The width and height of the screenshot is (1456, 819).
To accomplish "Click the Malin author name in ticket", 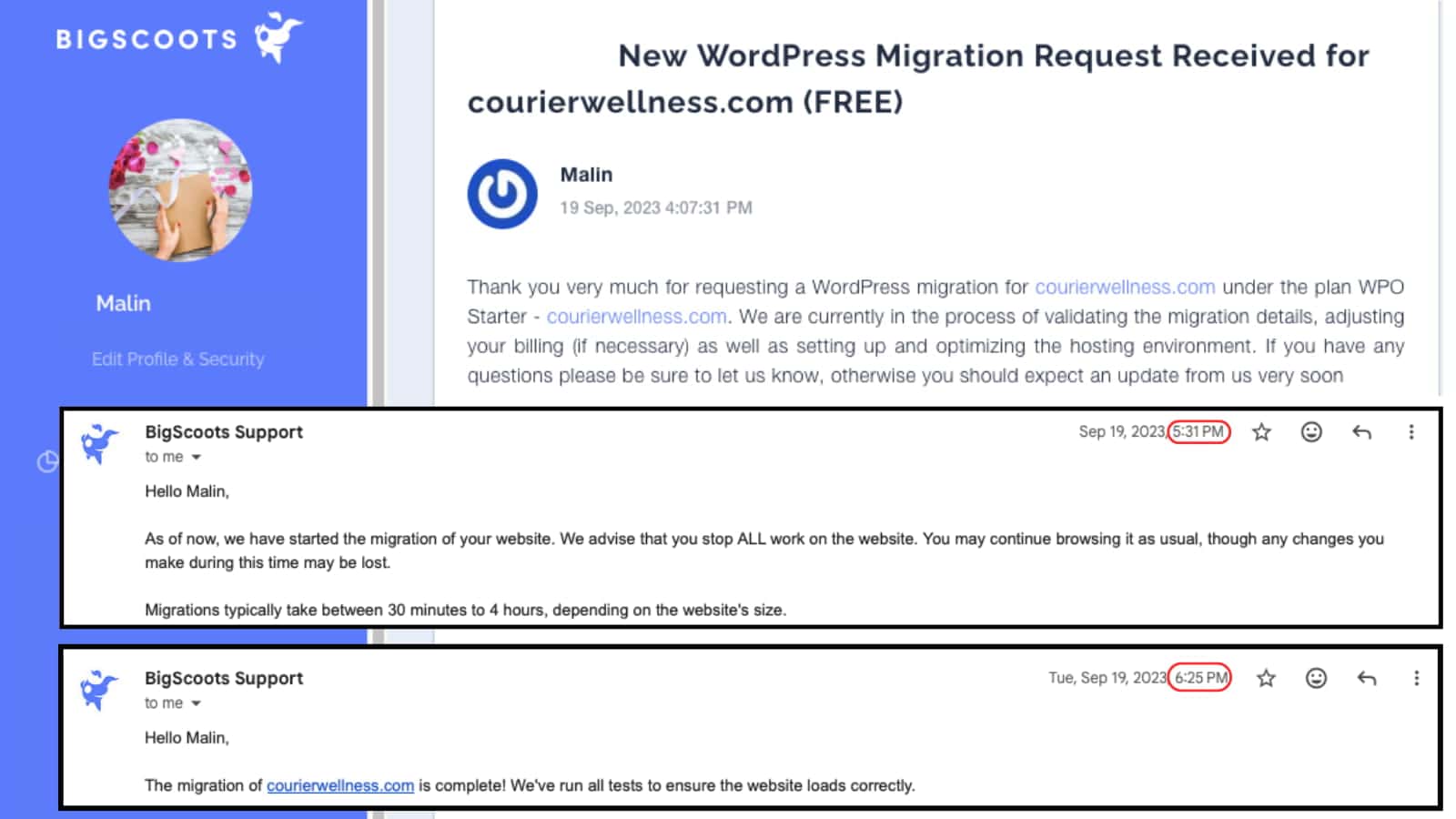I will click(x=586, y=175).
